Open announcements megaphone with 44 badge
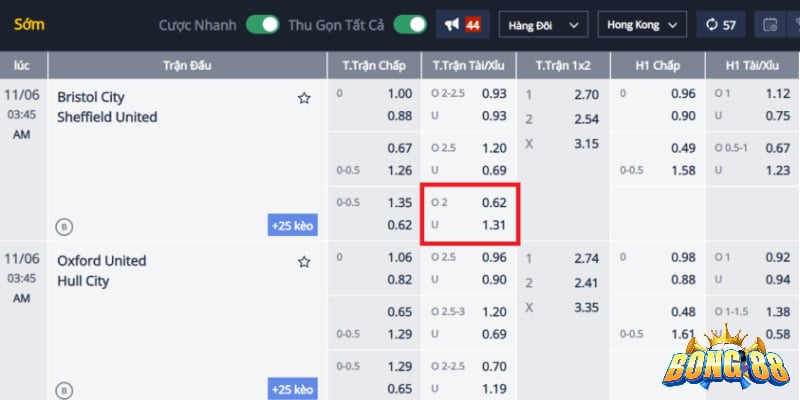Image resolution: width=800 pixels, height=400 pixels. (x=463, y=24)
